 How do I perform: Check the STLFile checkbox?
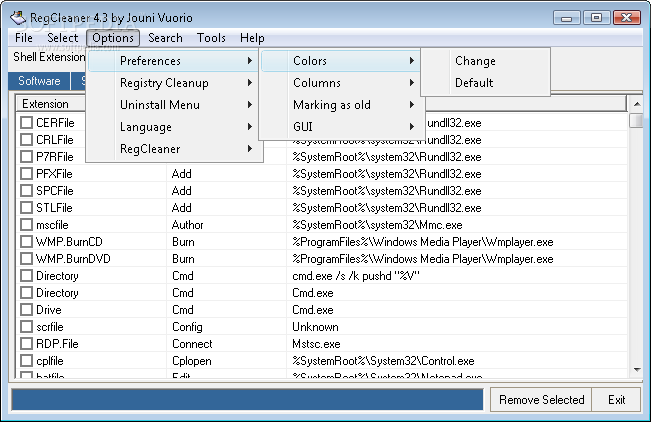point(26,208)
